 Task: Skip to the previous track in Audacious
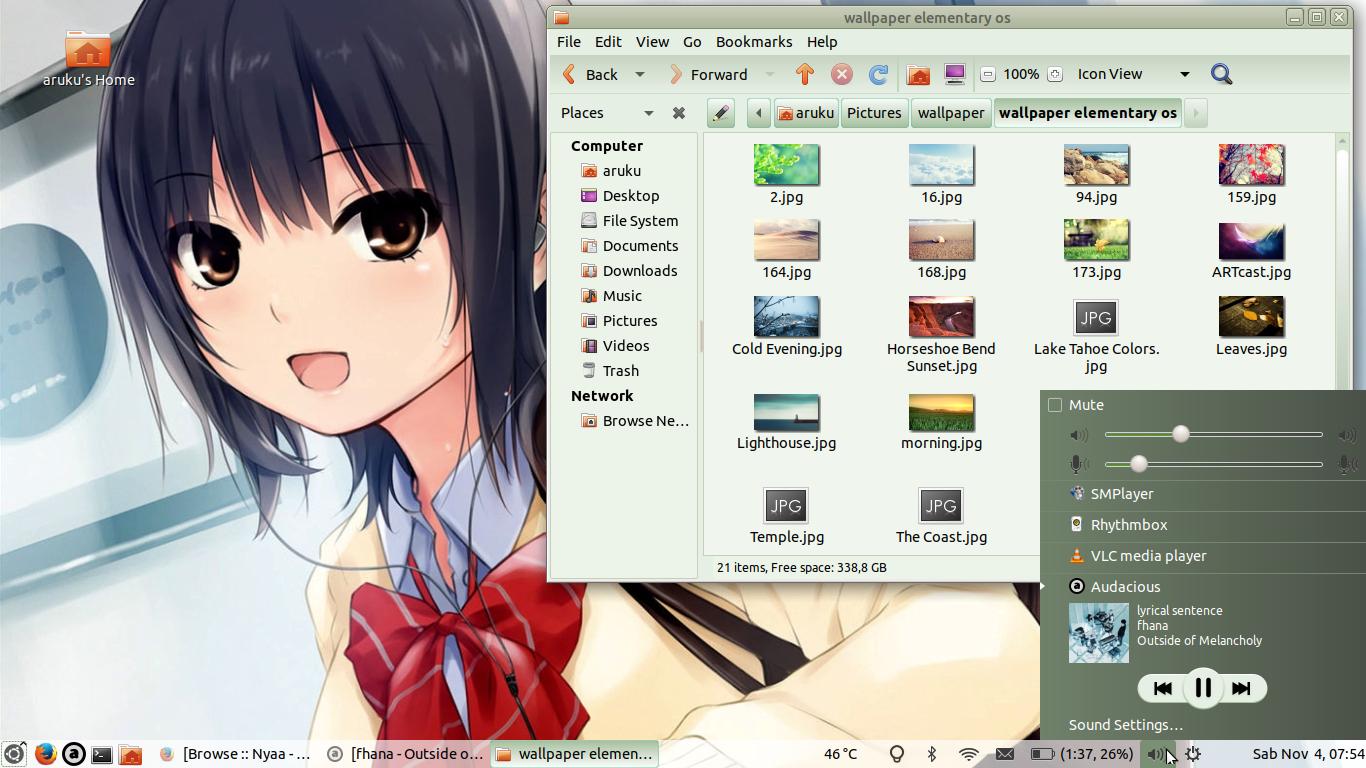click(1163, 688)
